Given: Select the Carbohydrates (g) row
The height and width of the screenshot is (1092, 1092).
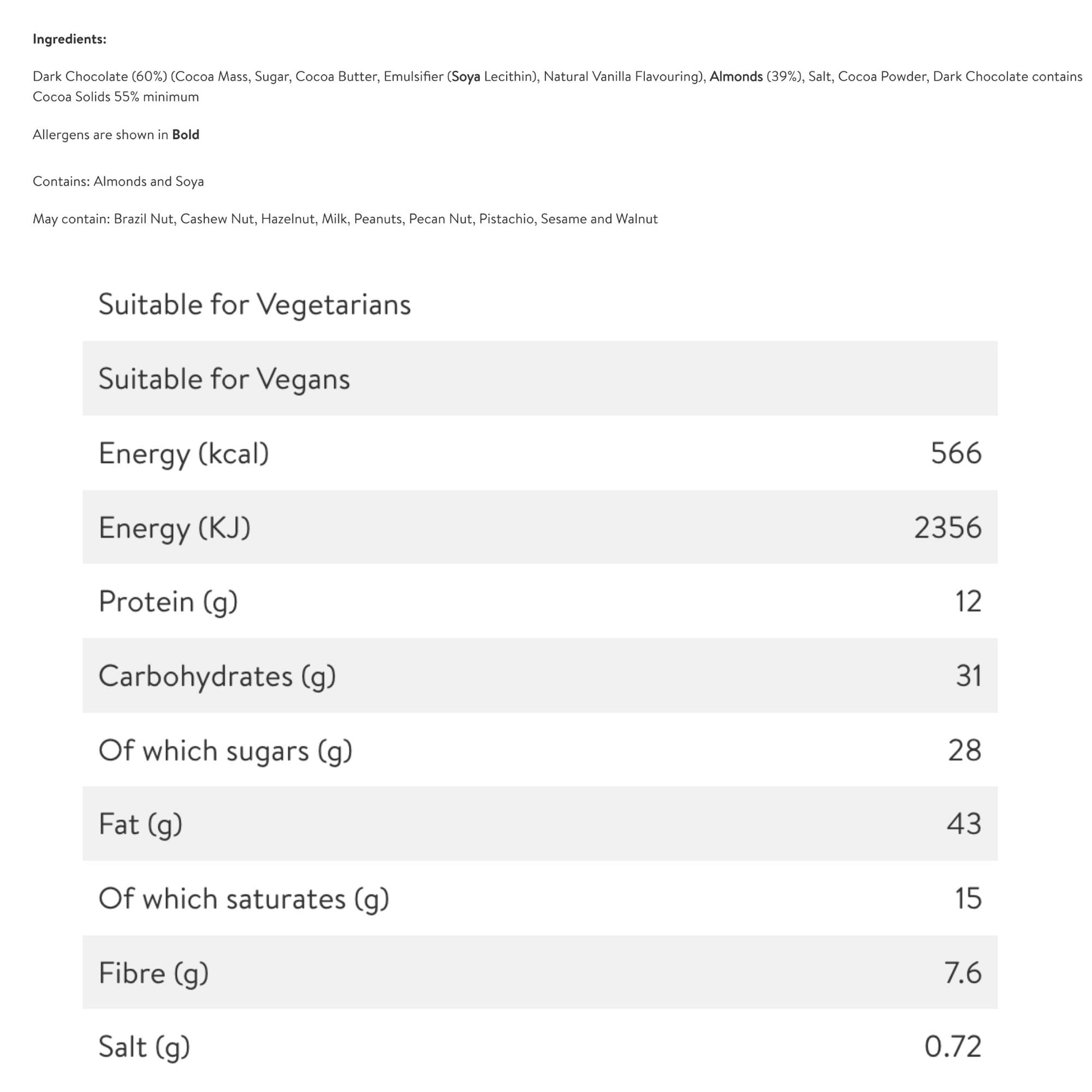Looking at the screenshot, I should 540,676.
